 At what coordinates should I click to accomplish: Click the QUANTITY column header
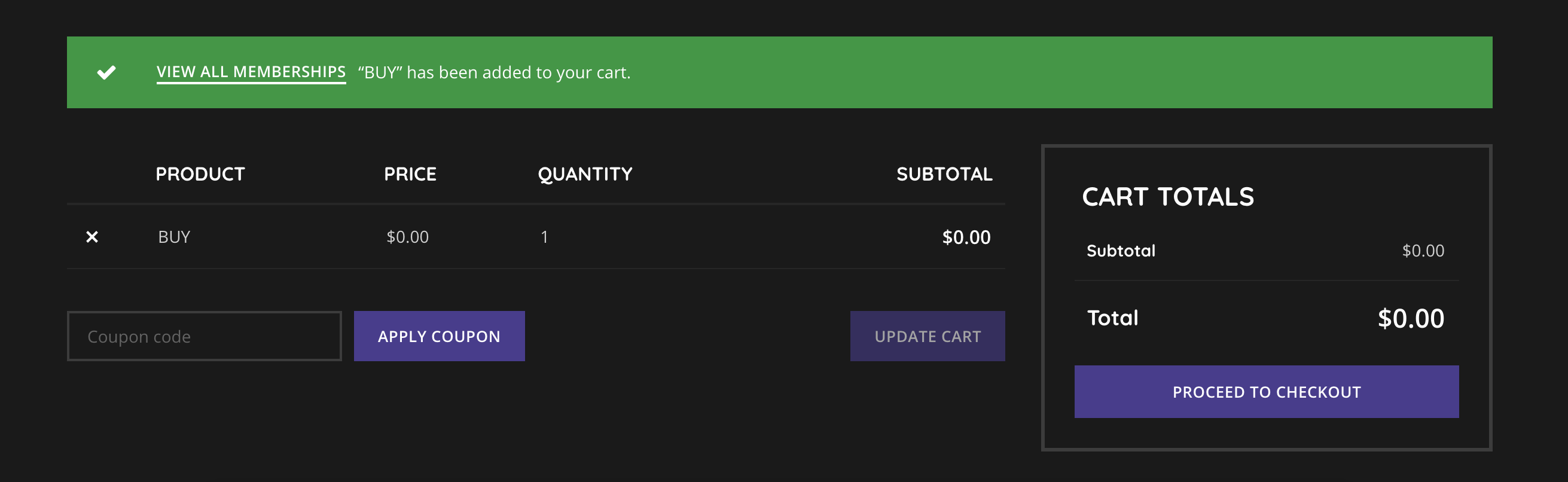pyautogui.click(x=585, y=174)
